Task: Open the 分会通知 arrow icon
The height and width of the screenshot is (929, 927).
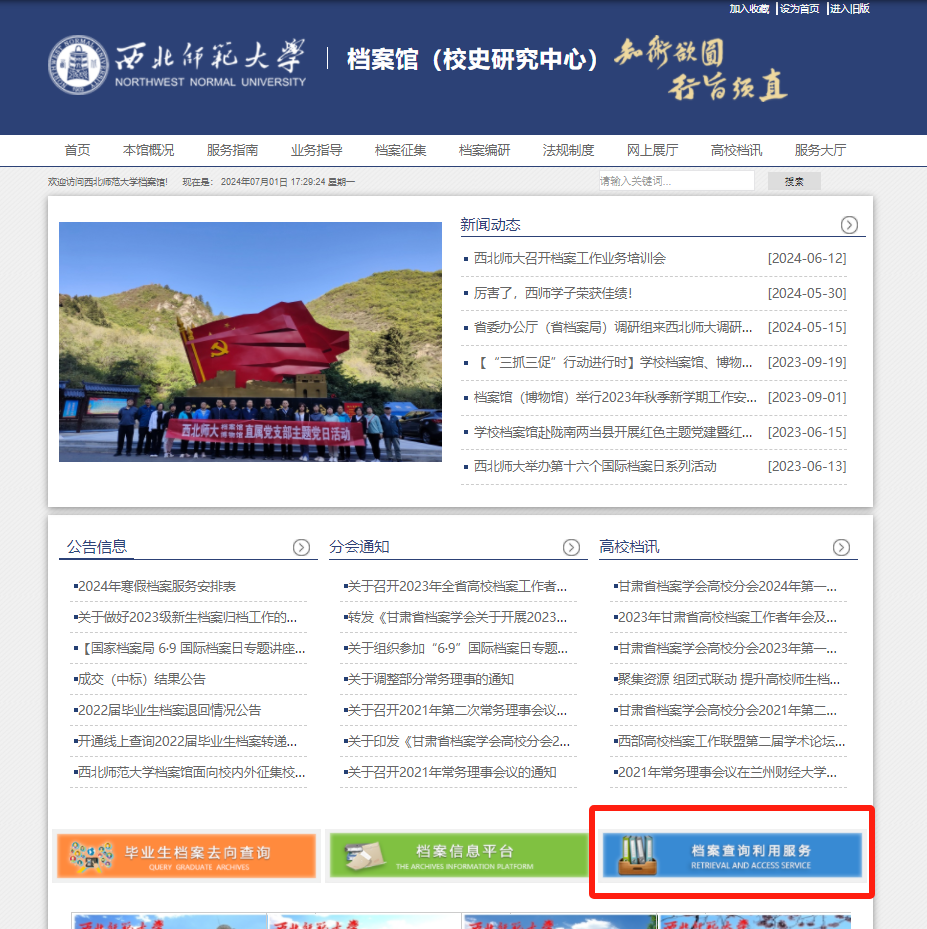Action: 571,547
